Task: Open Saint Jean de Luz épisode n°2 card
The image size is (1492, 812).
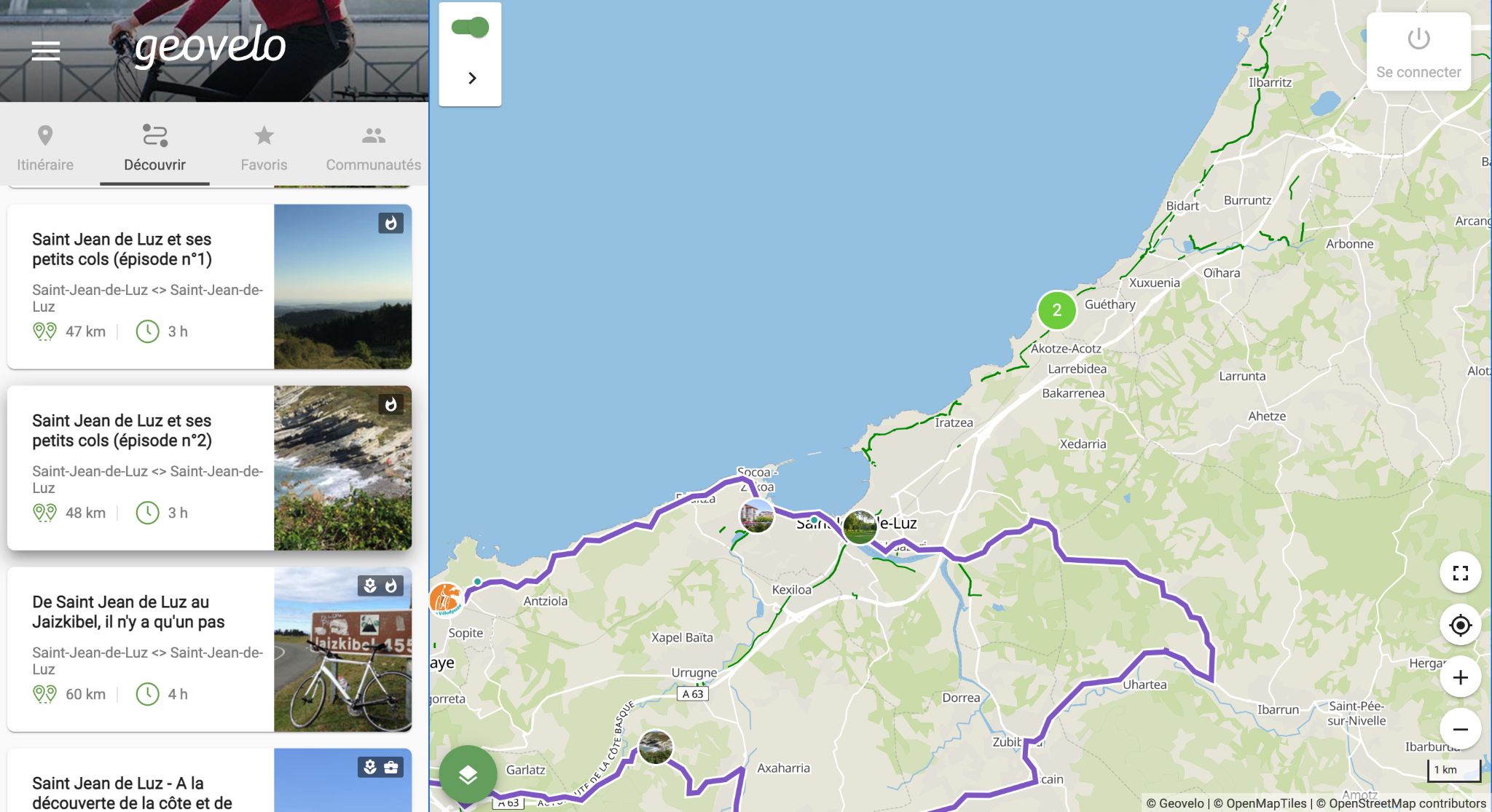Action: [209, 468]
